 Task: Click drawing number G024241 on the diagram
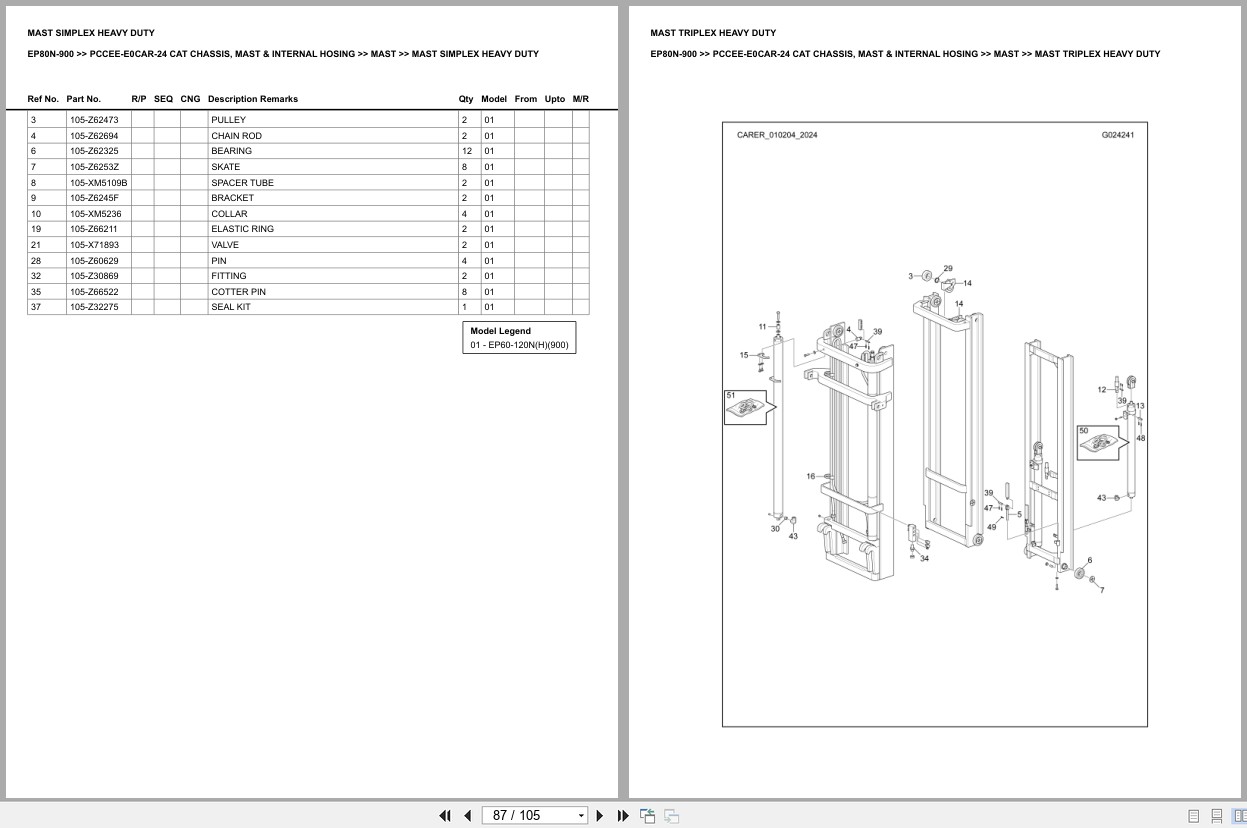tap(1119, 132)
